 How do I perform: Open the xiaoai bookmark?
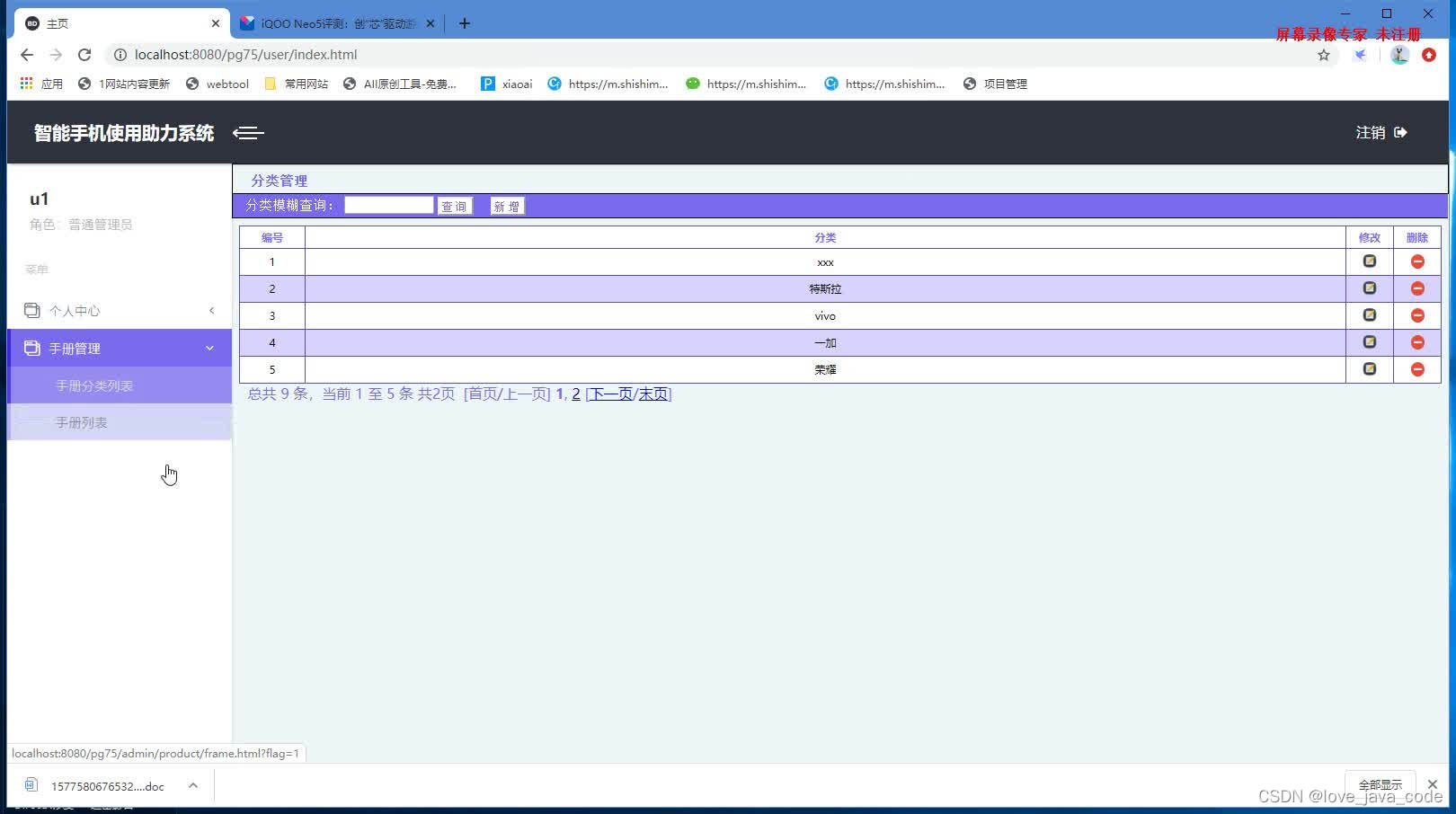coord(507,84)
